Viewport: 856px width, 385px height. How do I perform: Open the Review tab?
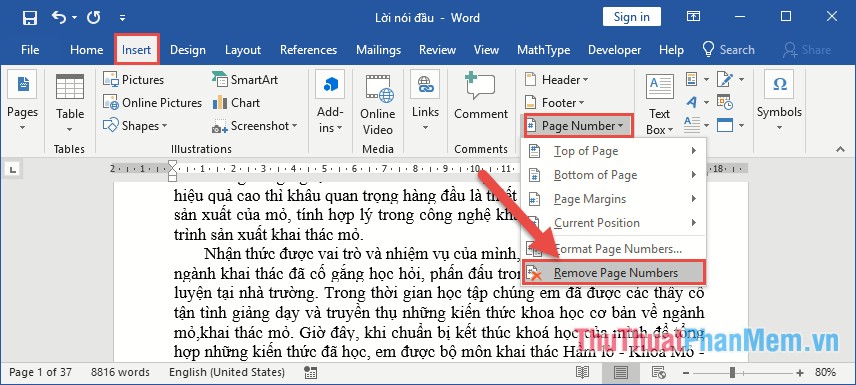pos(437,50)
